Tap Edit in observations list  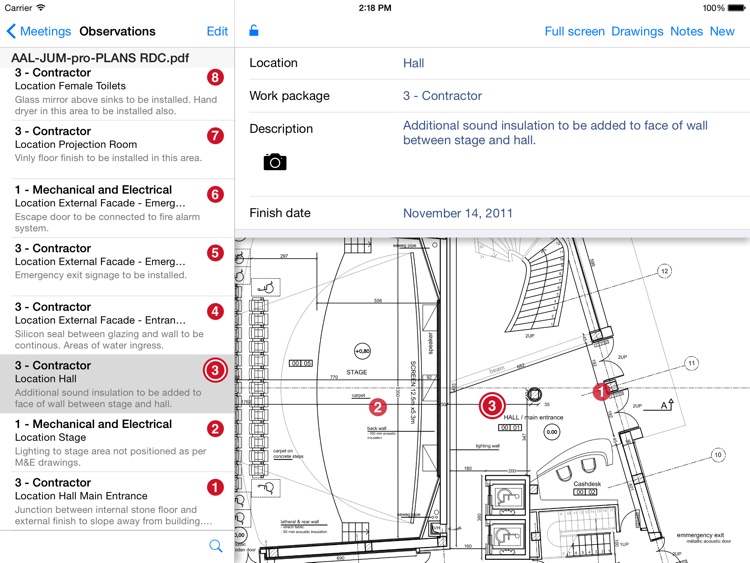click(217, 31)
